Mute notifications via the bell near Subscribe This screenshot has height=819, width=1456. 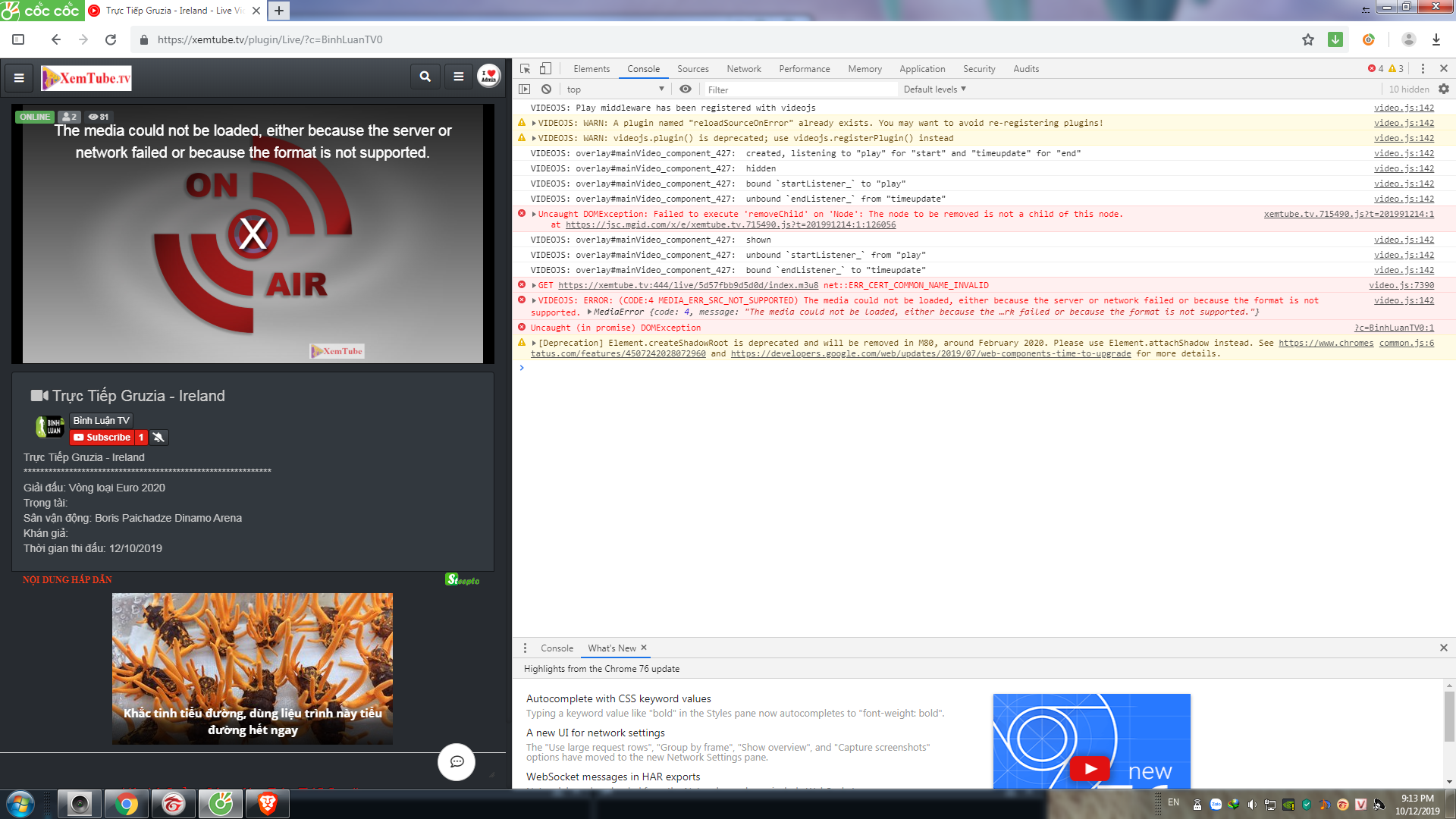coord(158,438)
